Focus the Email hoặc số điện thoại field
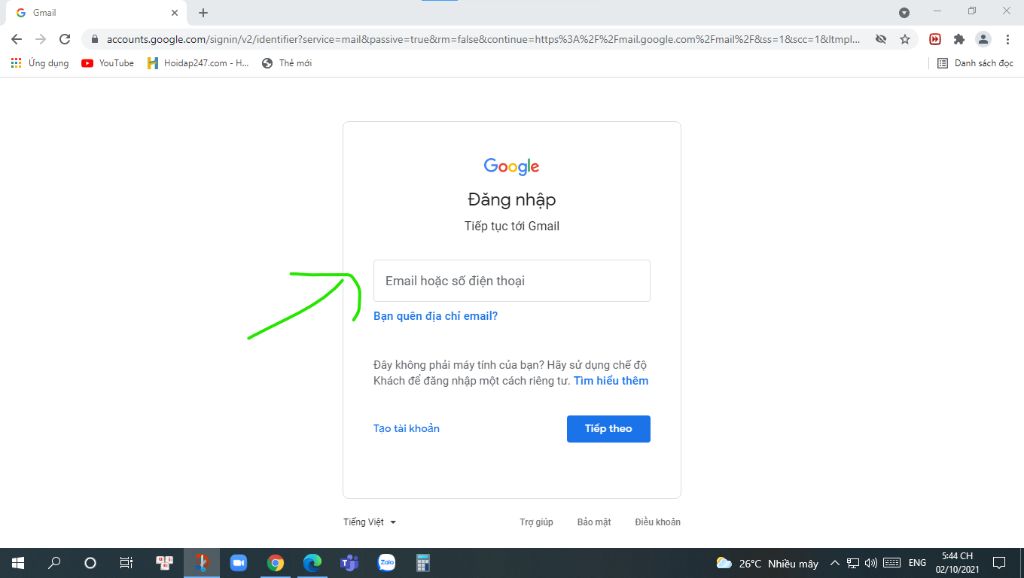The width and height of the screenshot is (1024, 578). click(512, 281)
